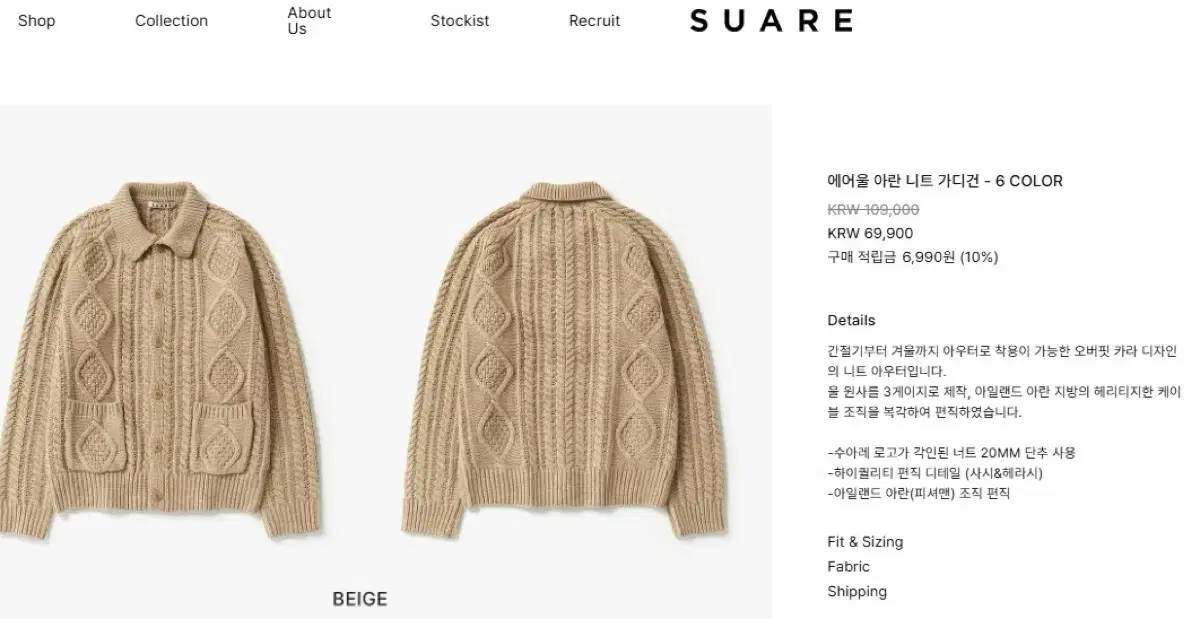Click the product title with 6 COLOR

pos(945,181)
